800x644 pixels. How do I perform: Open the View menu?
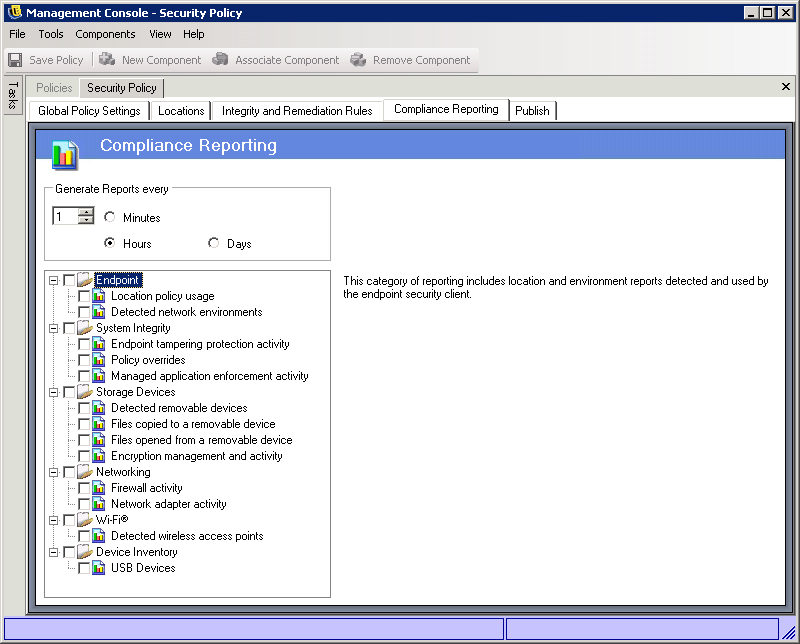click(x=160, y=34)
